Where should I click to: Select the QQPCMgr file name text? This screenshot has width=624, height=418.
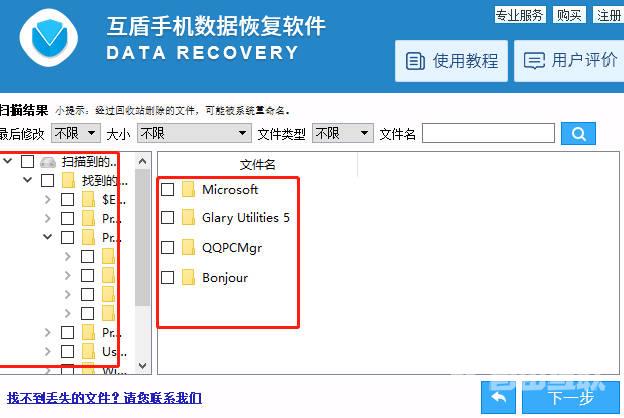232,248
